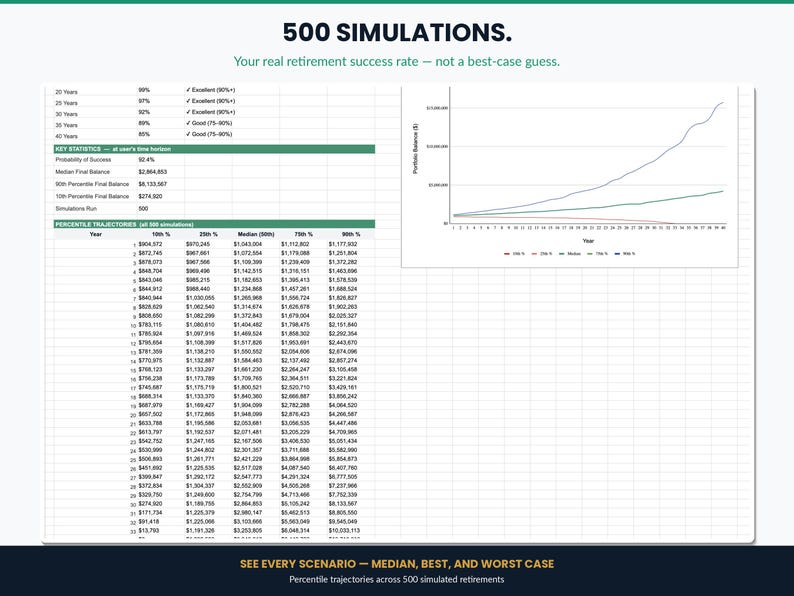Select the PERCENTILE TRAJECTORIES section header
This screenshot has width=794, height=596.
pyautogui.click(x=214, y=224)
